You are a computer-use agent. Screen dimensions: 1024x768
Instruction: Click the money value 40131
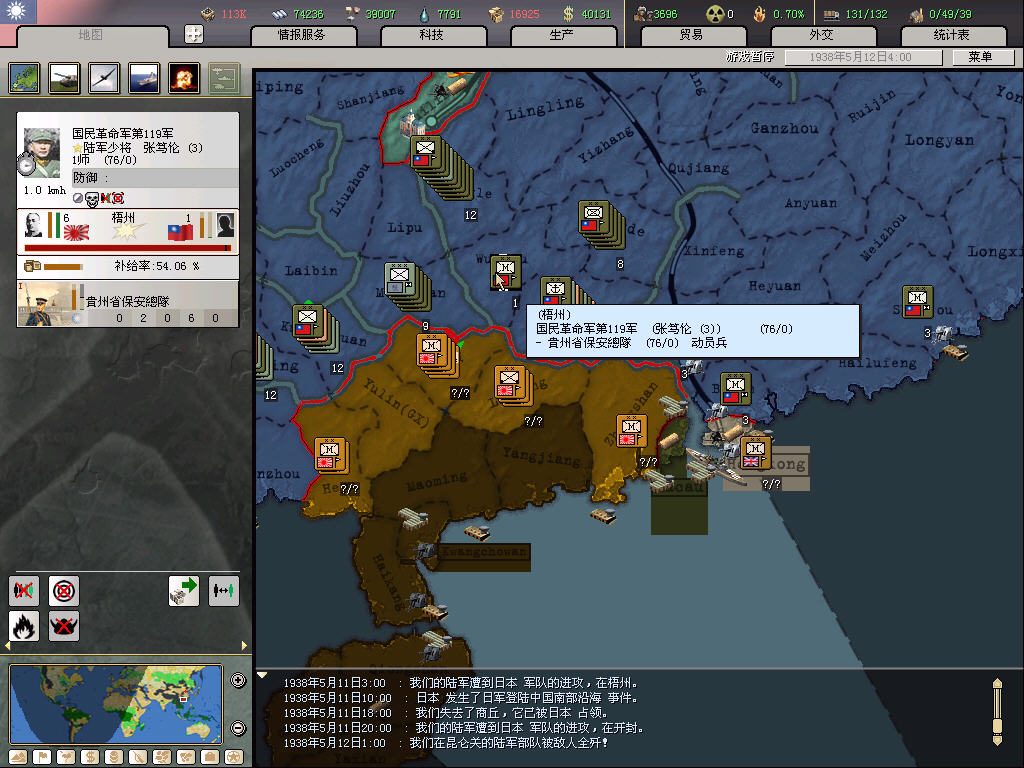point(596,14)
